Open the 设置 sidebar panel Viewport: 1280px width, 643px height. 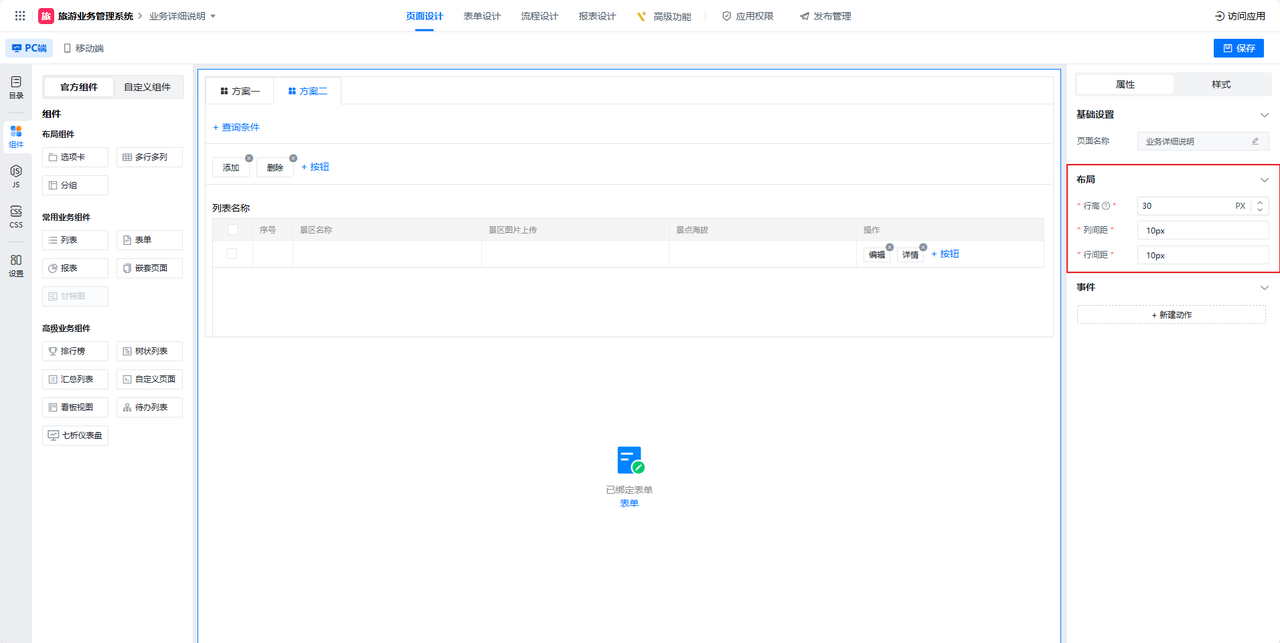(x=16, y=265)
